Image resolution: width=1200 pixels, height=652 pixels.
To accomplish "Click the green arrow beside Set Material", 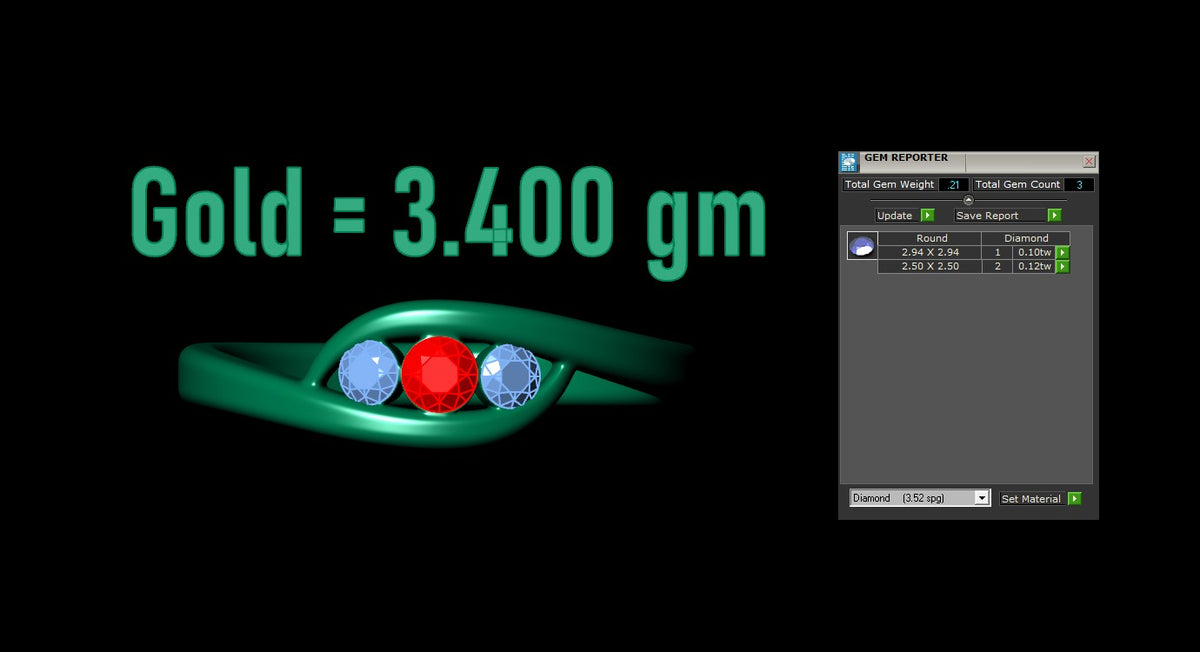I will [1074, 498].
